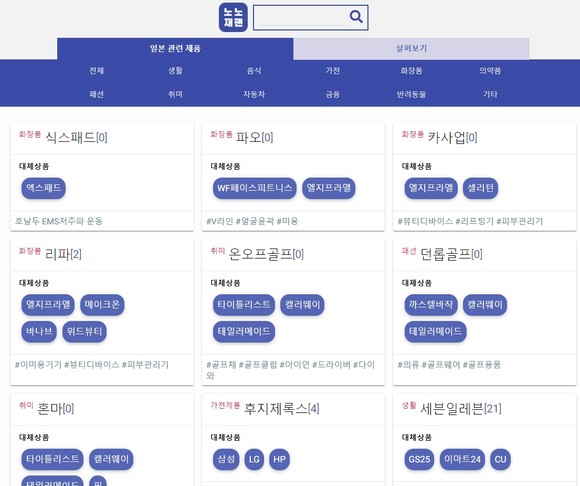Select the 화장품 category in the menu

[411, 71]
